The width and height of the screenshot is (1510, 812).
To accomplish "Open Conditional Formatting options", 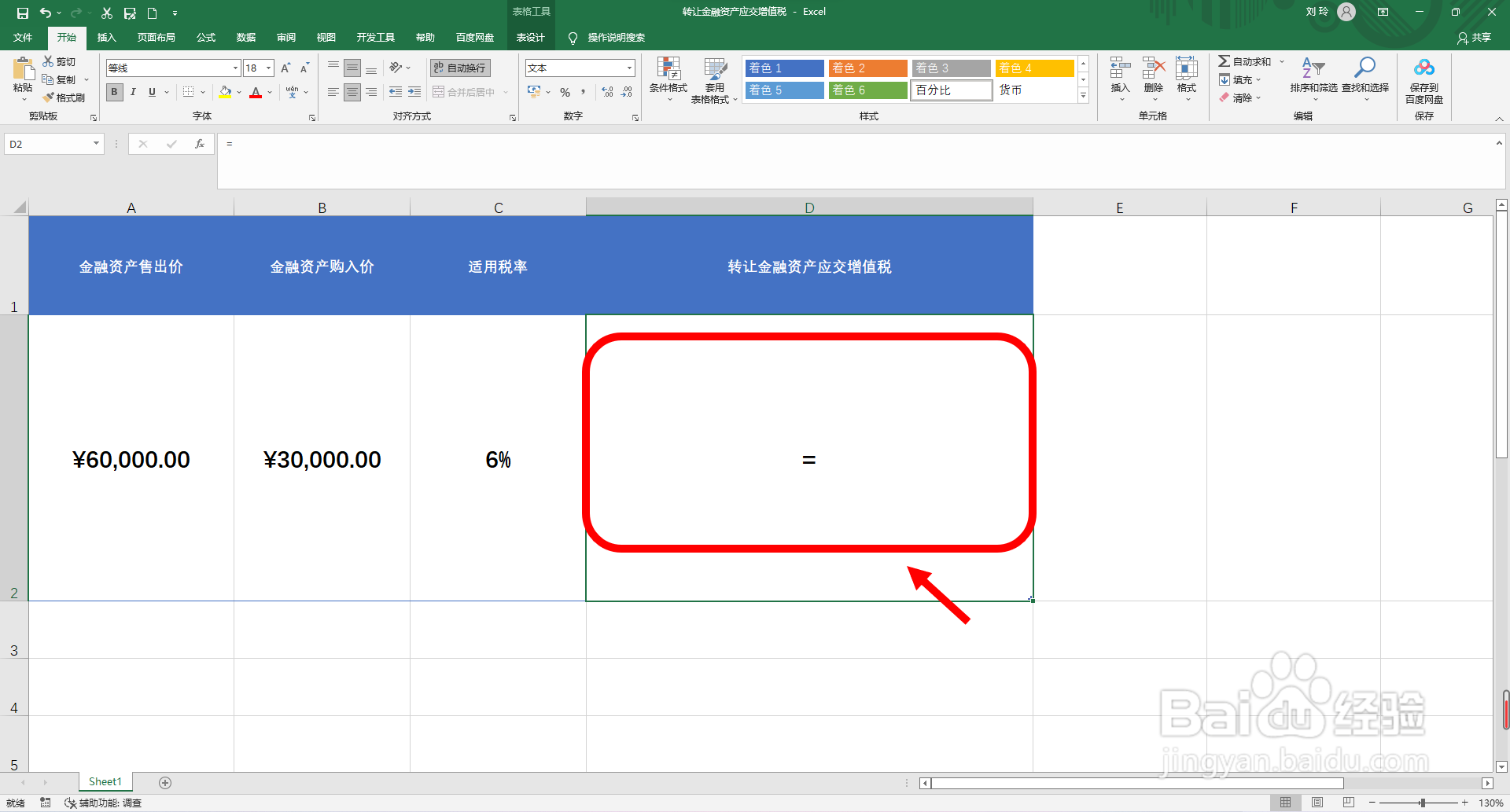I will pyautogui.click(x=668, y=79).
